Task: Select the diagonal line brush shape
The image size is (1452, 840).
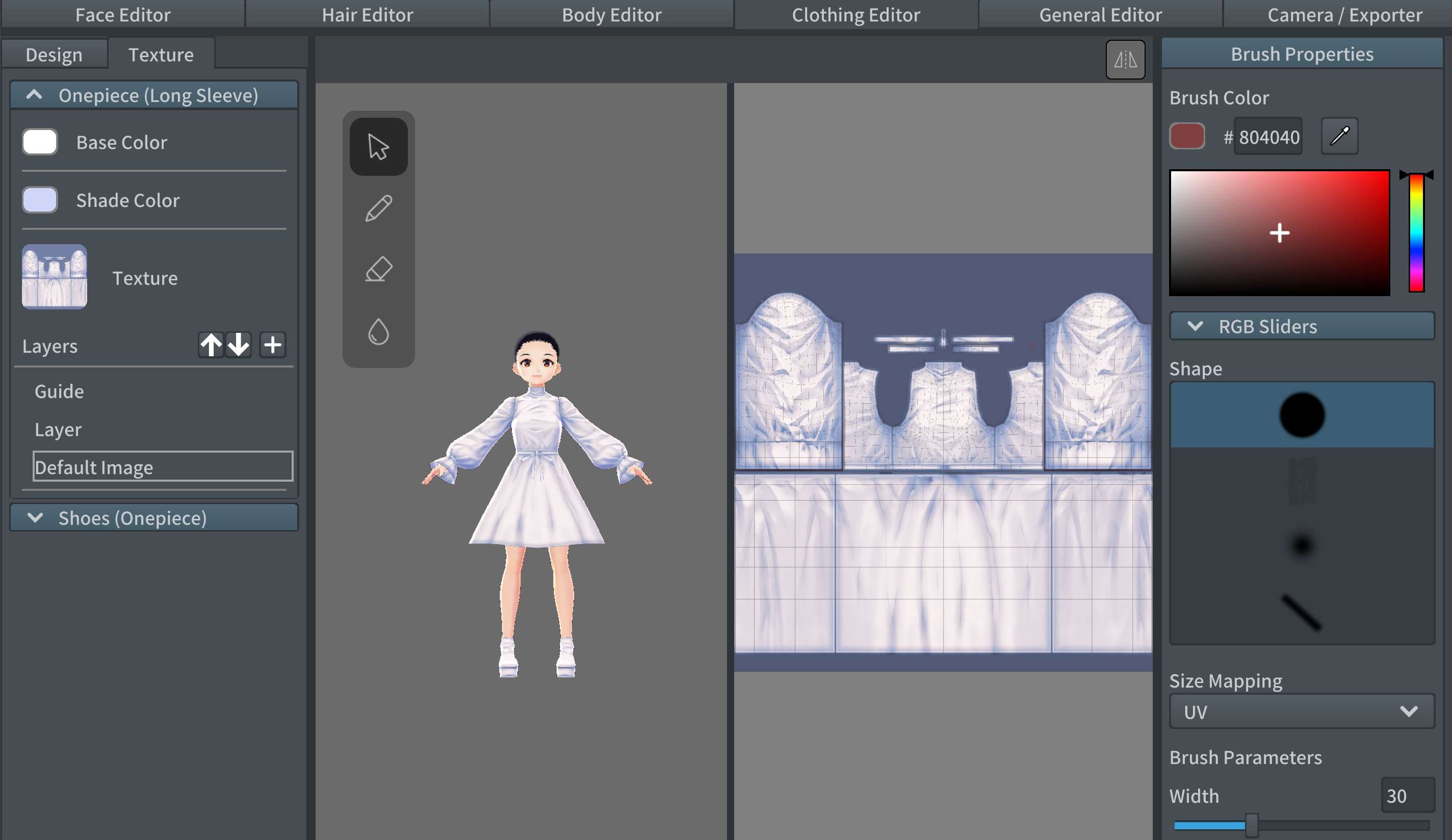Action: point(1302,613)
